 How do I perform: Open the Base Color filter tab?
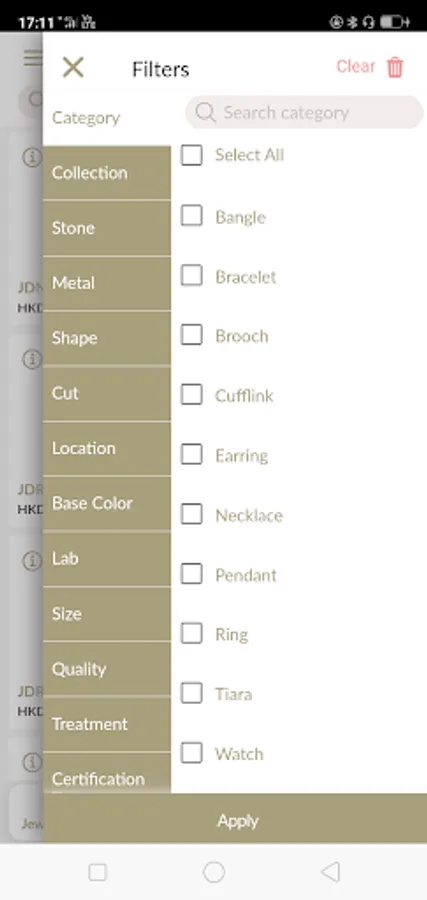click(107, 503)
